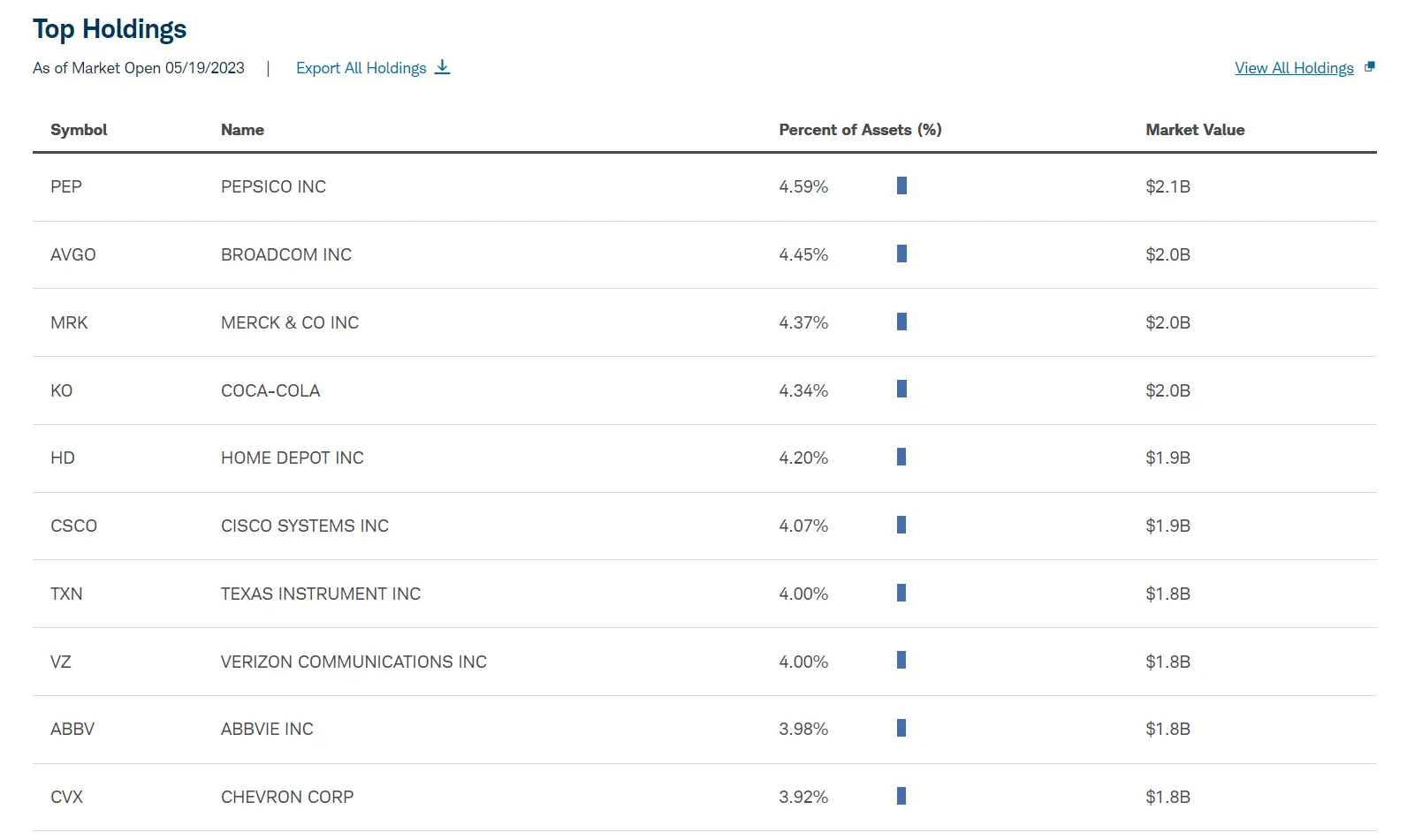This screenshot has width=1407, height=840.
Task: Select the TXN symbol cell
Action: tap(66, 594)
